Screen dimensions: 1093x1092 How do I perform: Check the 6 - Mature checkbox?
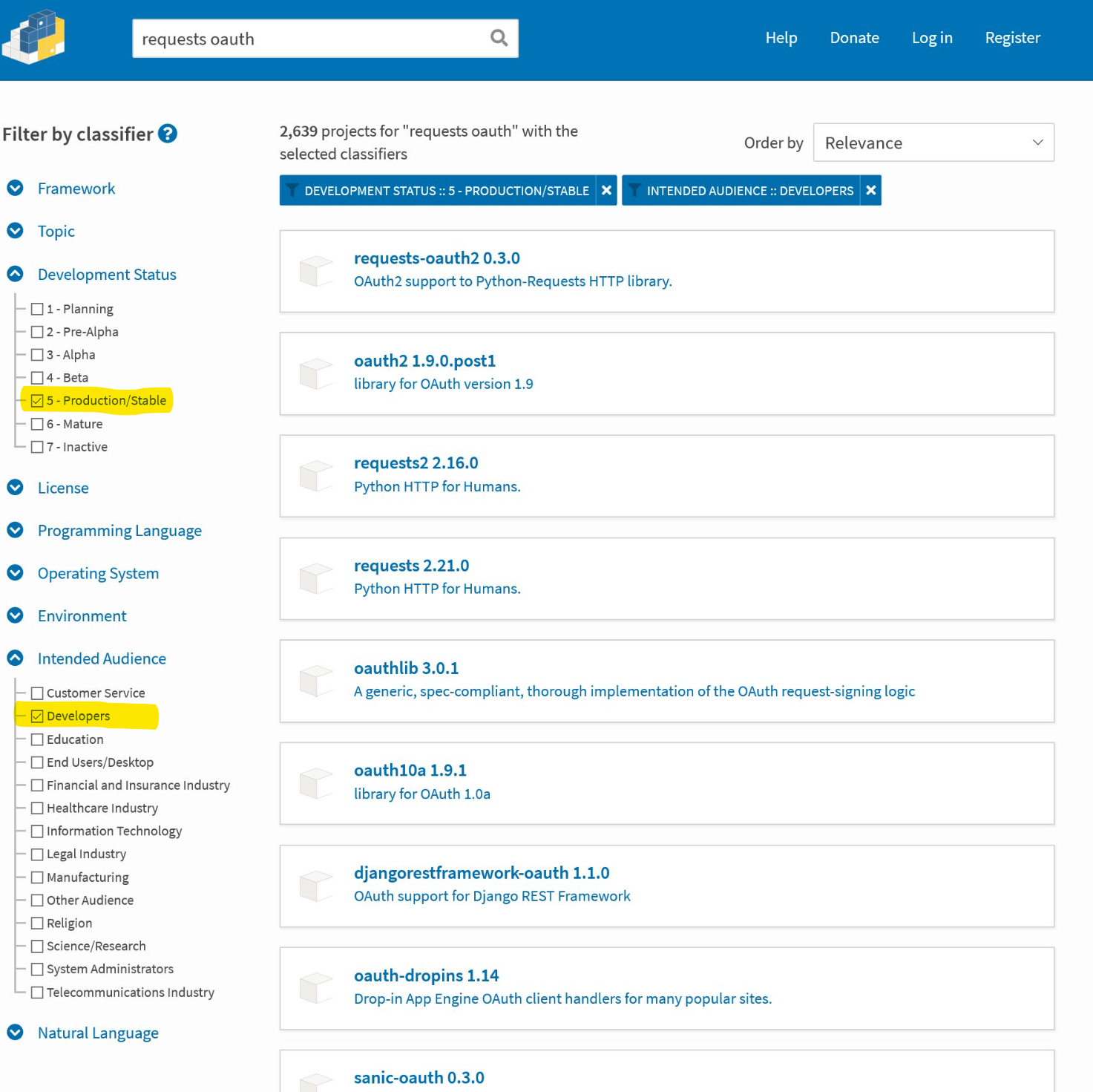37,424
